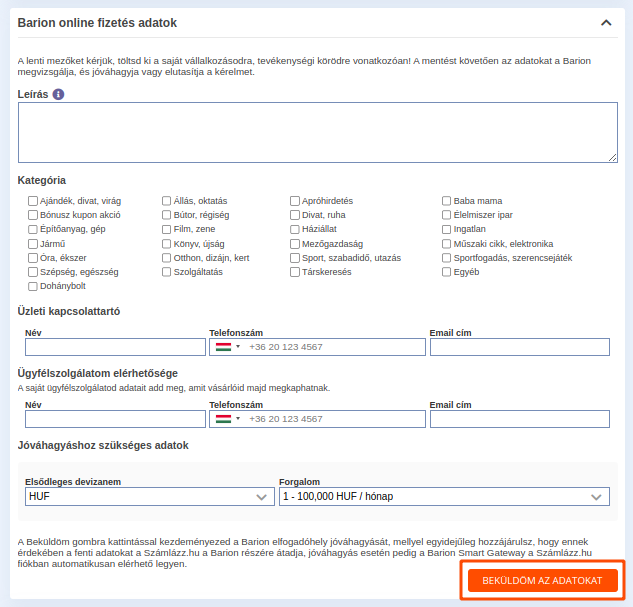Enable the Műszaki cikk, elektronika checkbox
The height and width of the screenshot is (607, 633).
coord(446,244)
